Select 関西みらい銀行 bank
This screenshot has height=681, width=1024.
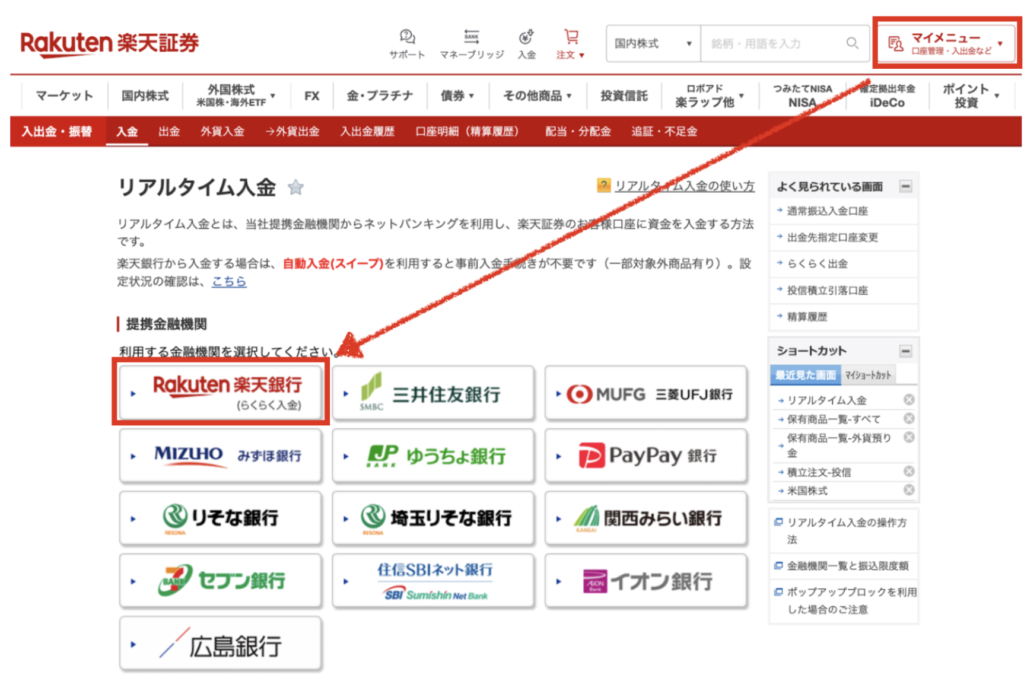tap(646, 518)
